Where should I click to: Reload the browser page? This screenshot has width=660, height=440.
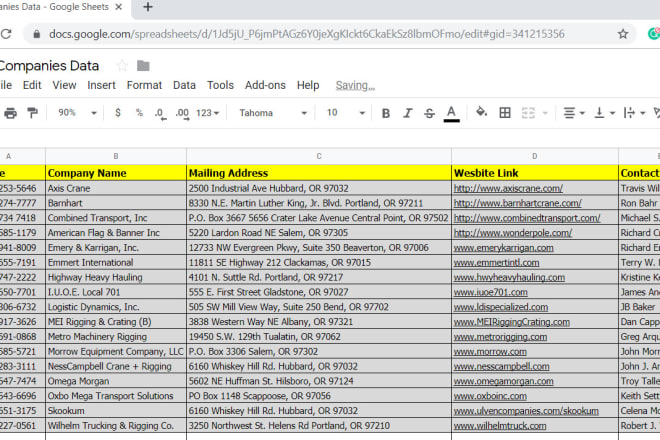[x=6, y=34]
